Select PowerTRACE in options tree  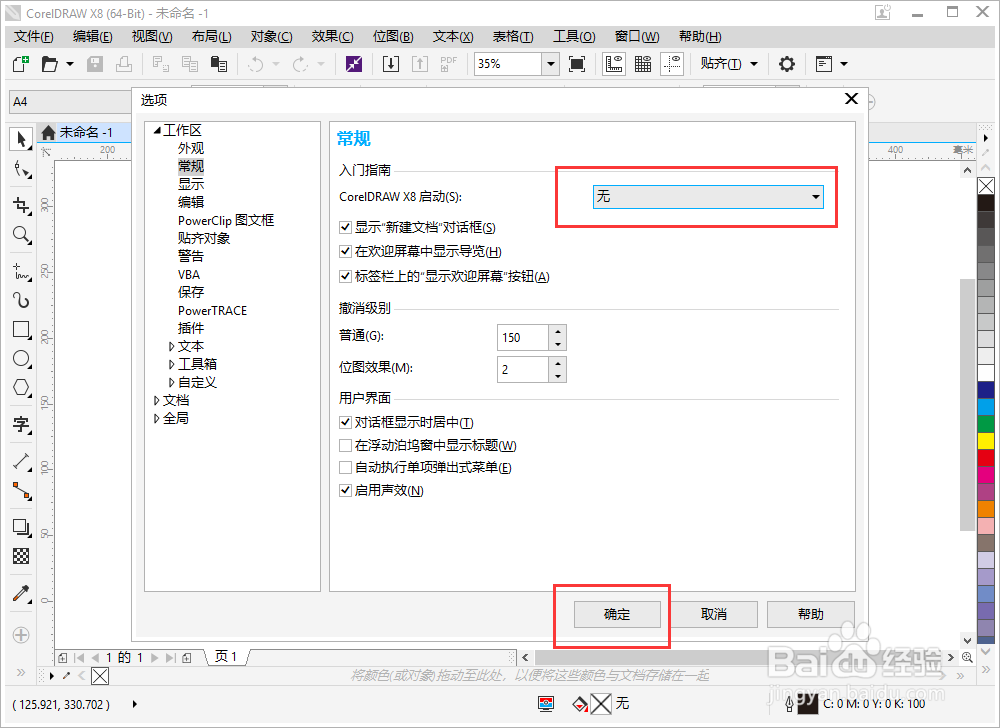(x=212, y=310)
